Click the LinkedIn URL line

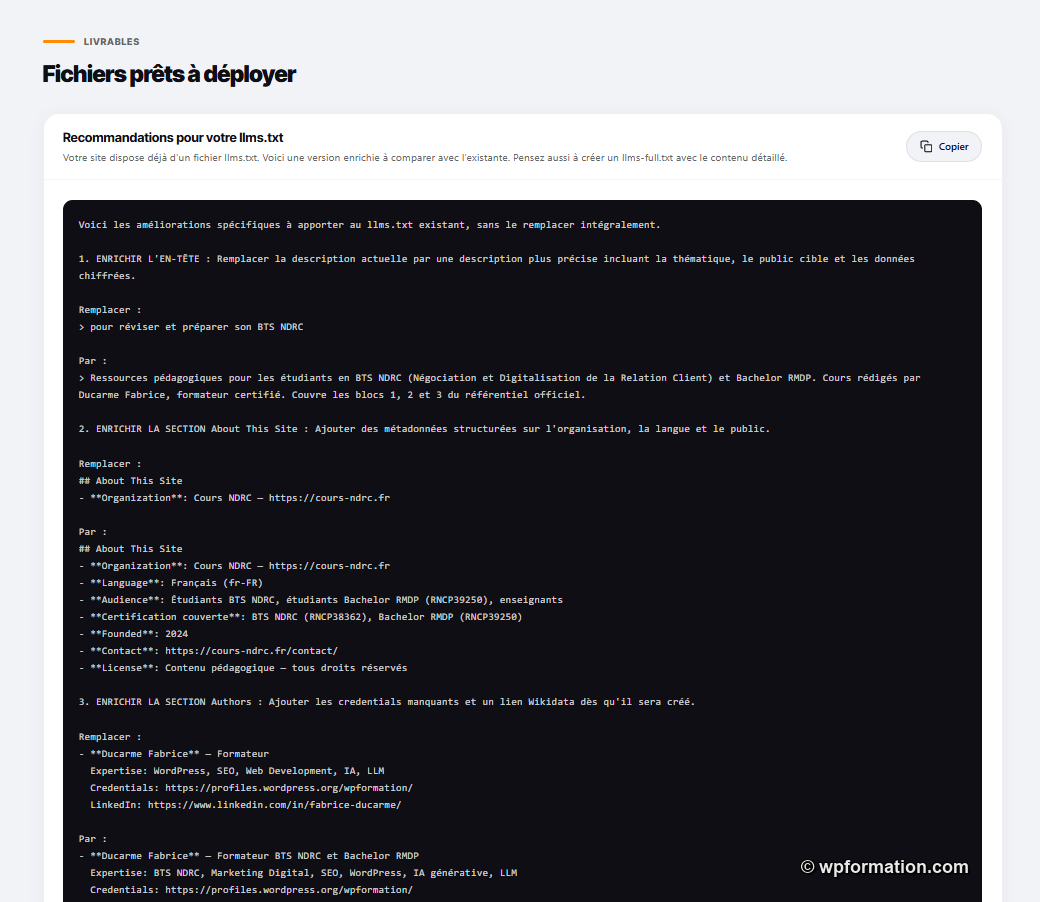pos(245,805)
